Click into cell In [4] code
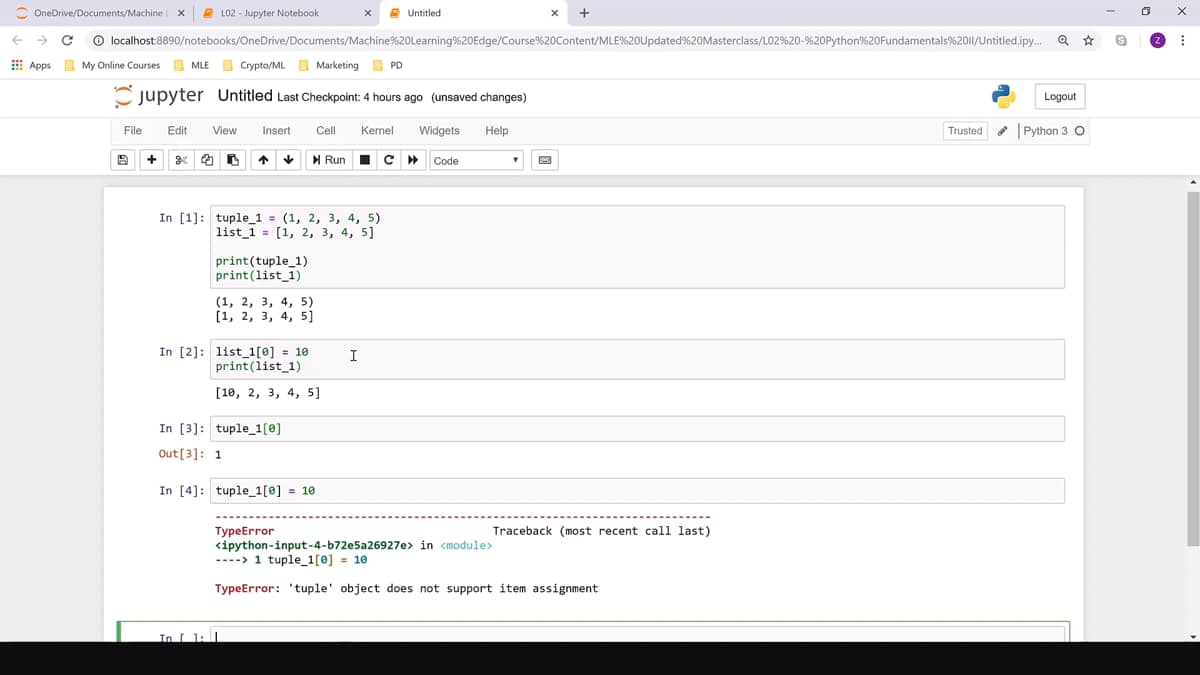 (x=637, y=491)
